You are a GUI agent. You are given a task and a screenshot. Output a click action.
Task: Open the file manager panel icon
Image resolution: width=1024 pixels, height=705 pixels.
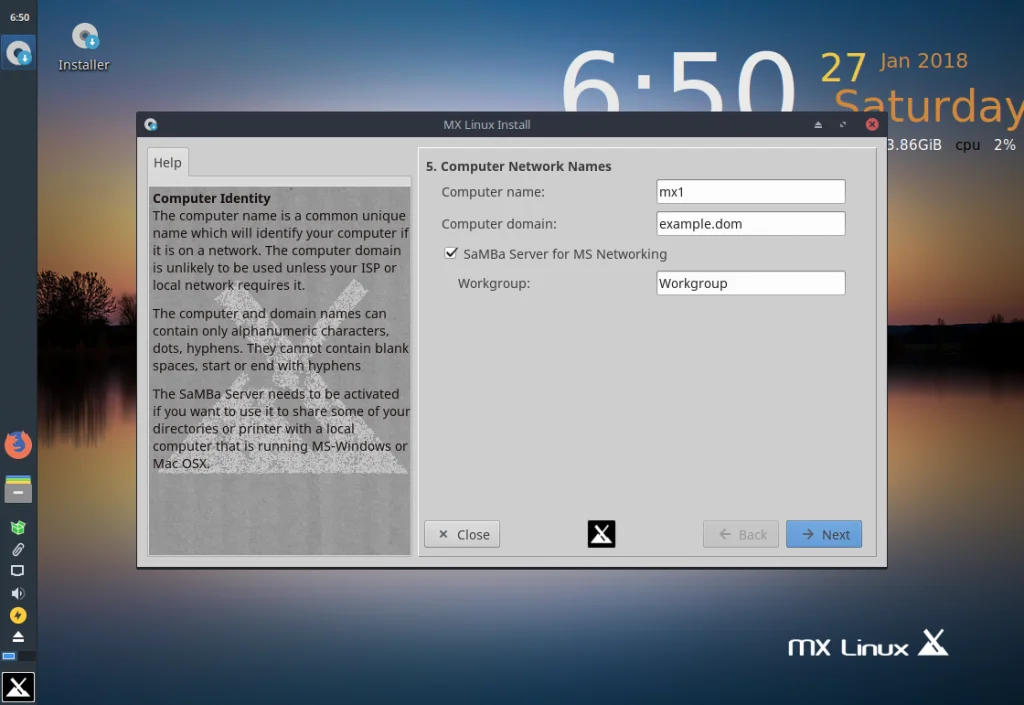(18, 489)
